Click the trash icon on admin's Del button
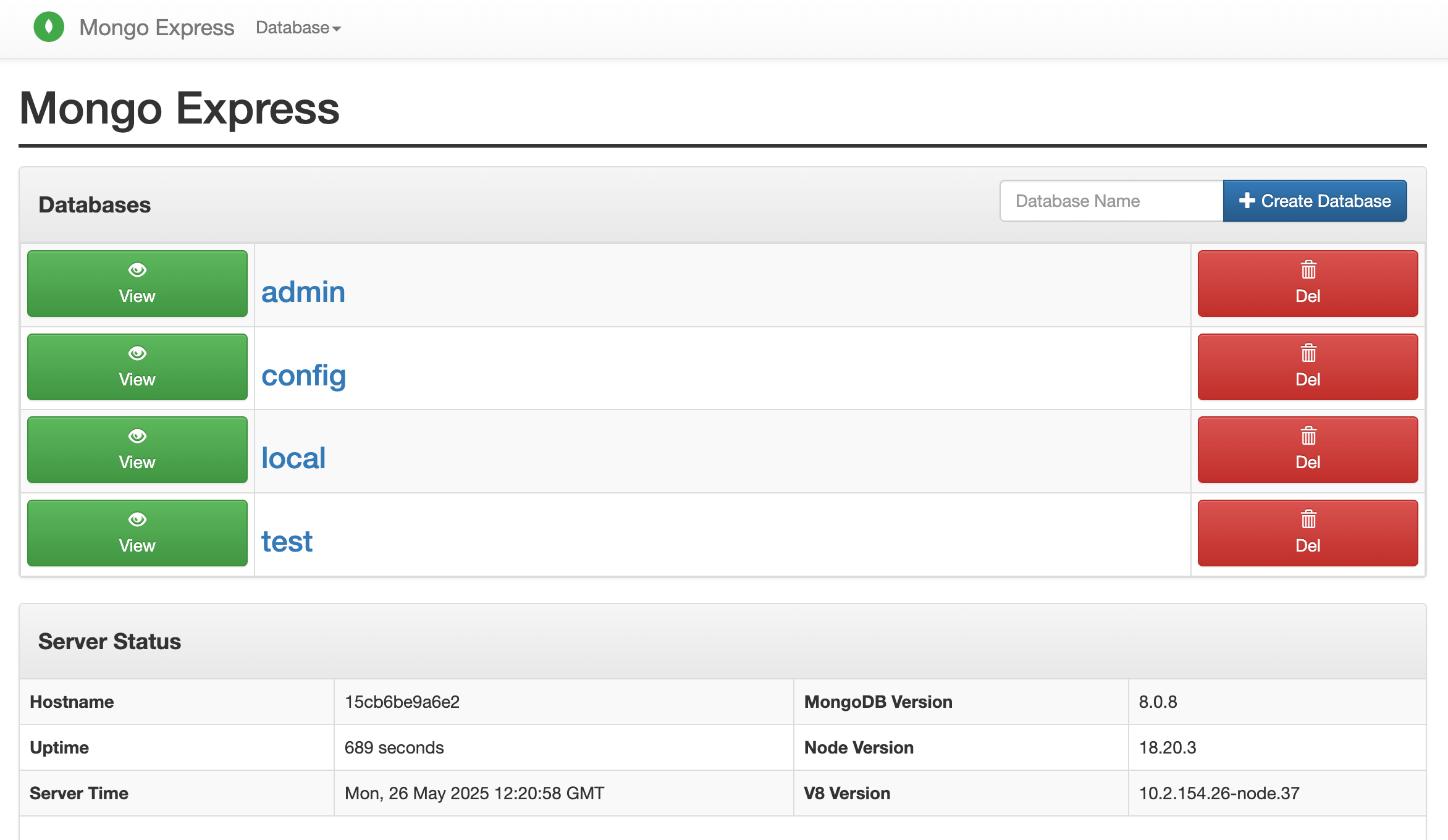This screenshot has width=1448, height=840. (x=1307, y=270)
